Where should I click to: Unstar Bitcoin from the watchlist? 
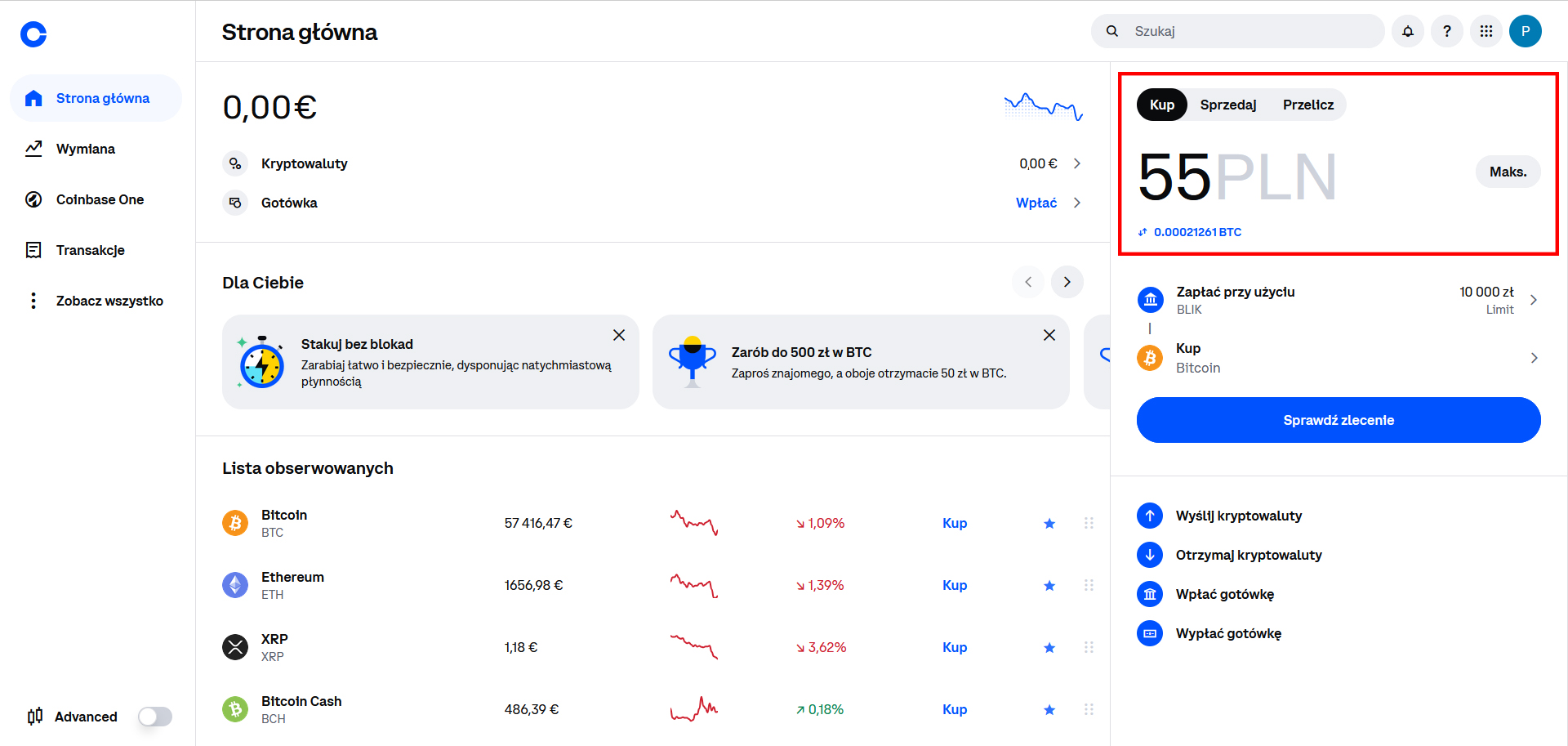point(1049,524)
